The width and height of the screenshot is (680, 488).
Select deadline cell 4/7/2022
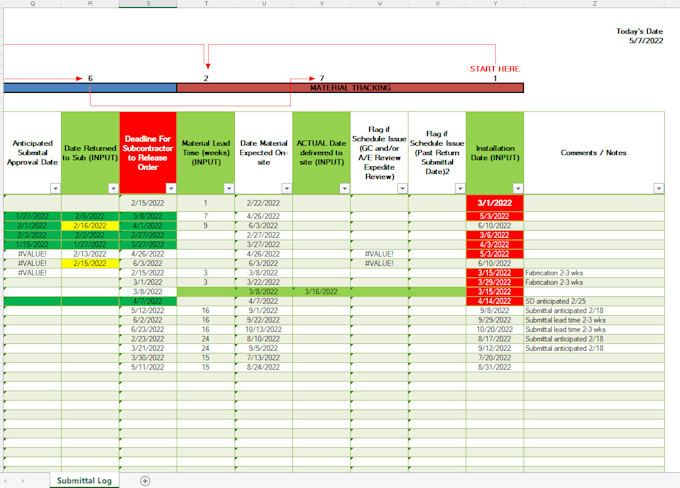(x=148, y=301)
